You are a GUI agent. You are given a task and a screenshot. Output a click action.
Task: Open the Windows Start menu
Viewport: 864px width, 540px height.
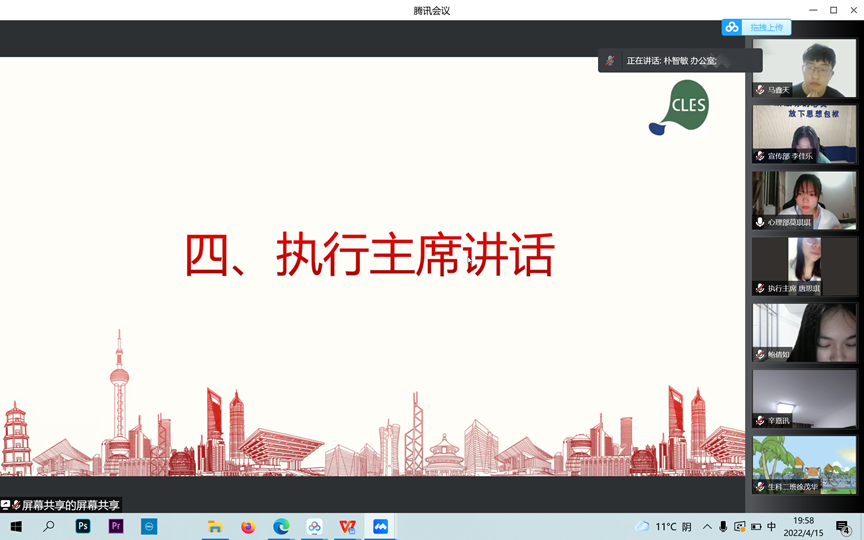tap(15, 527)
